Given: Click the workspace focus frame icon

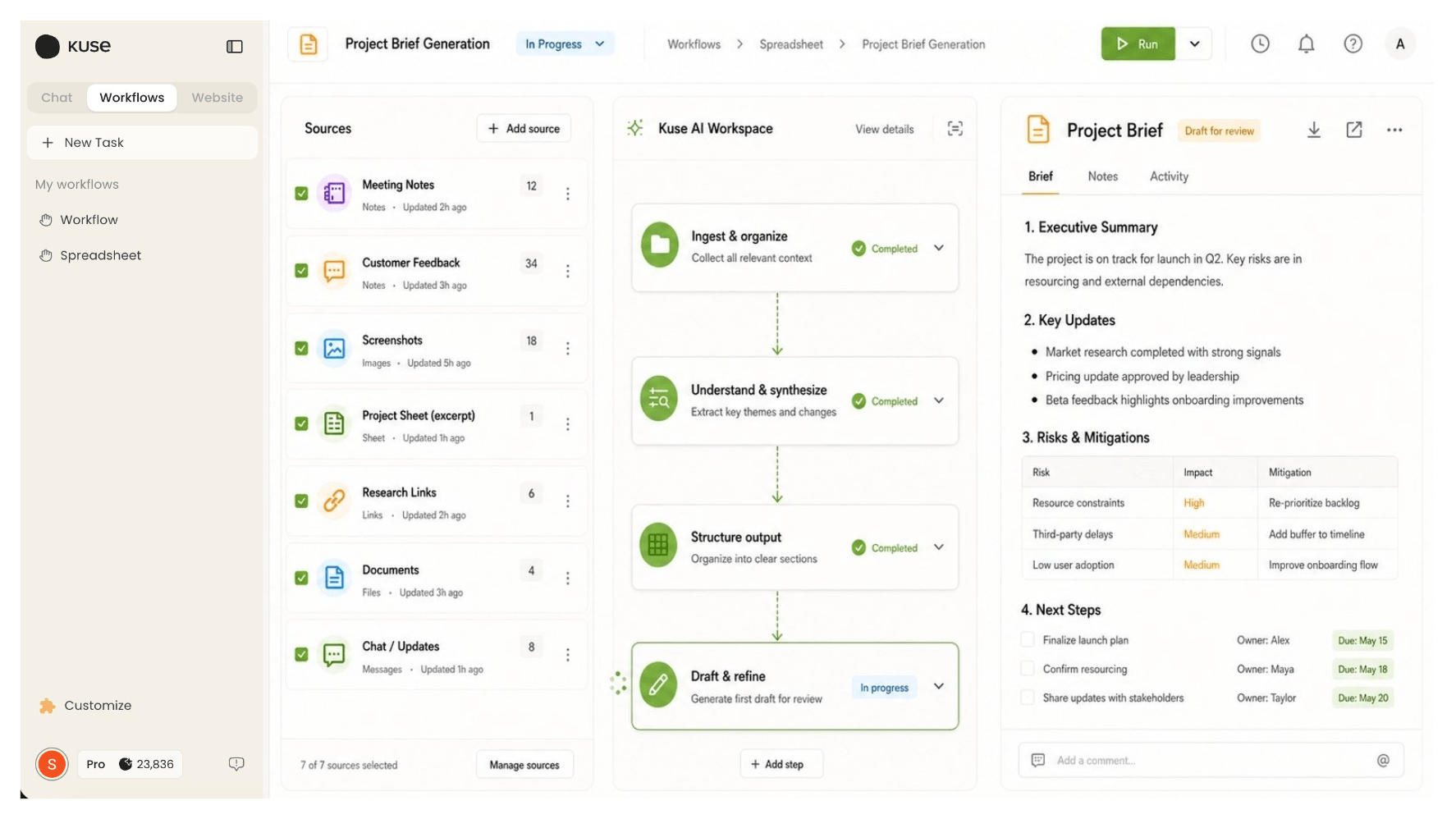Looking at the screenshot, I should 955,129.
